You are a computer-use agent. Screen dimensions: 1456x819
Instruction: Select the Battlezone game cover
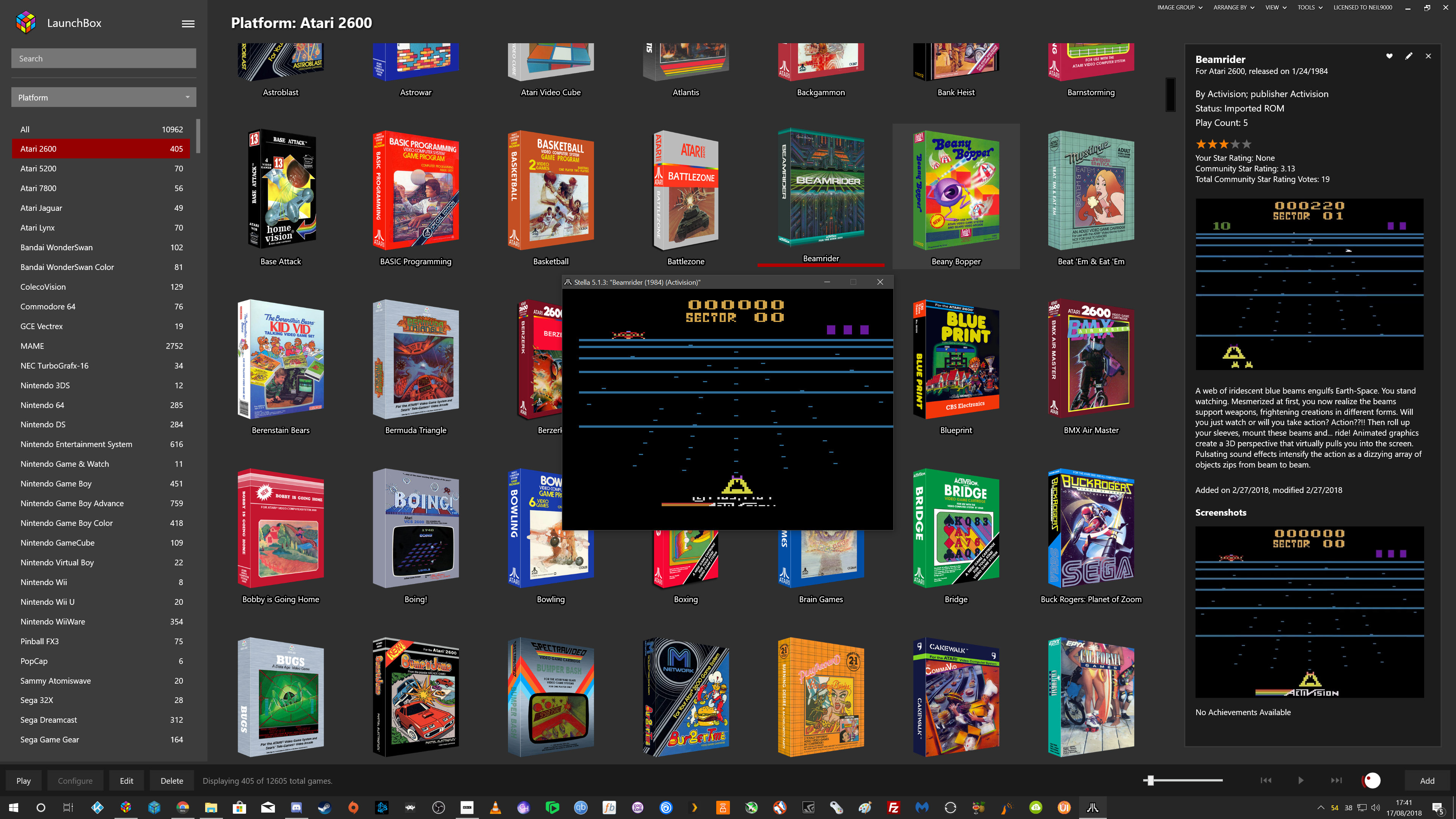686,190
